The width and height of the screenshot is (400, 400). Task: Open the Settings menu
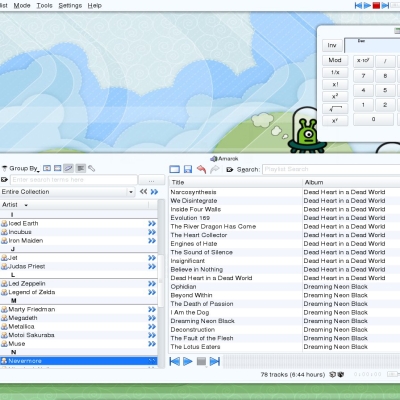click(x=70, y=6)
